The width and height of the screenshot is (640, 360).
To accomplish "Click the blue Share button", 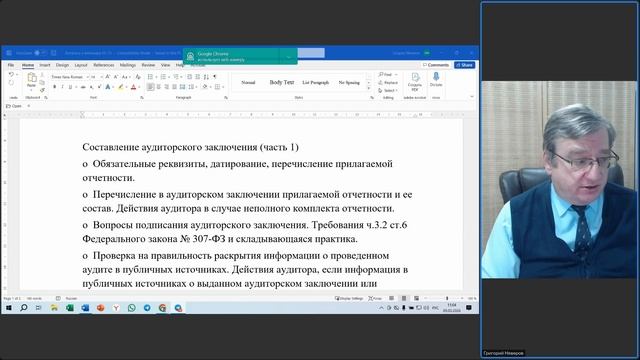I will pyautogui.click(x=464, y=65).
